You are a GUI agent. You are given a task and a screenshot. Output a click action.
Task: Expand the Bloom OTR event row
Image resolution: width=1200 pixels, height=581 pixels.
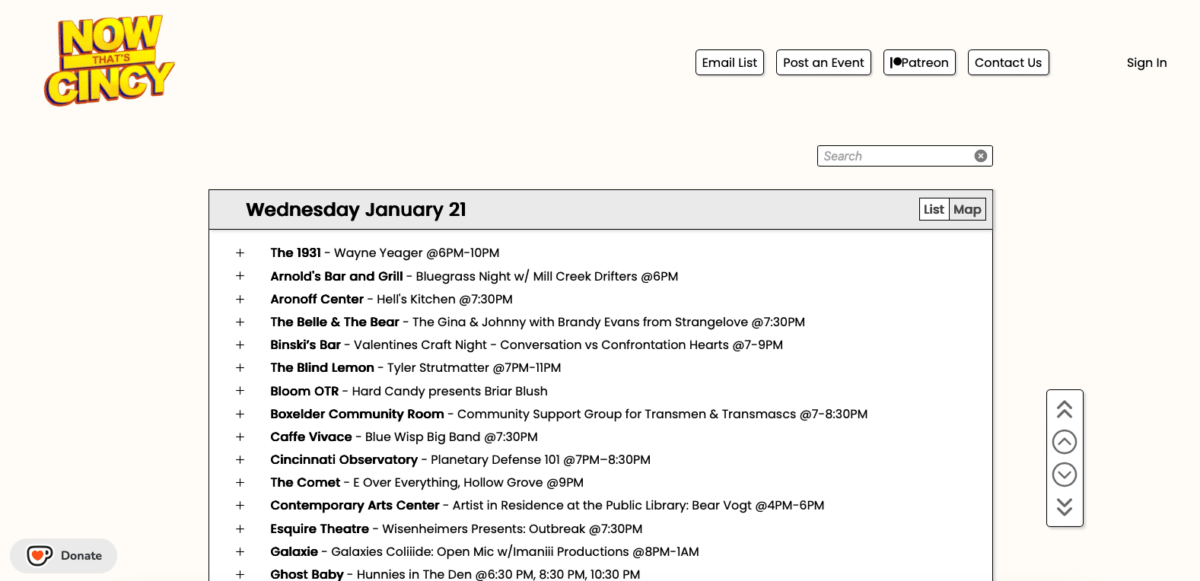pos(240,391)
